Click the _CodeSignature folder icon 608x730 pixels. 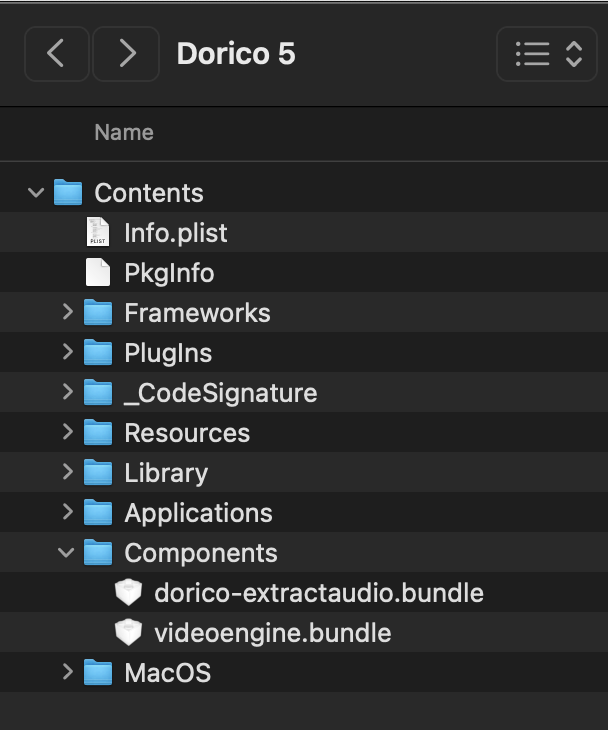[x=98, y=393]
